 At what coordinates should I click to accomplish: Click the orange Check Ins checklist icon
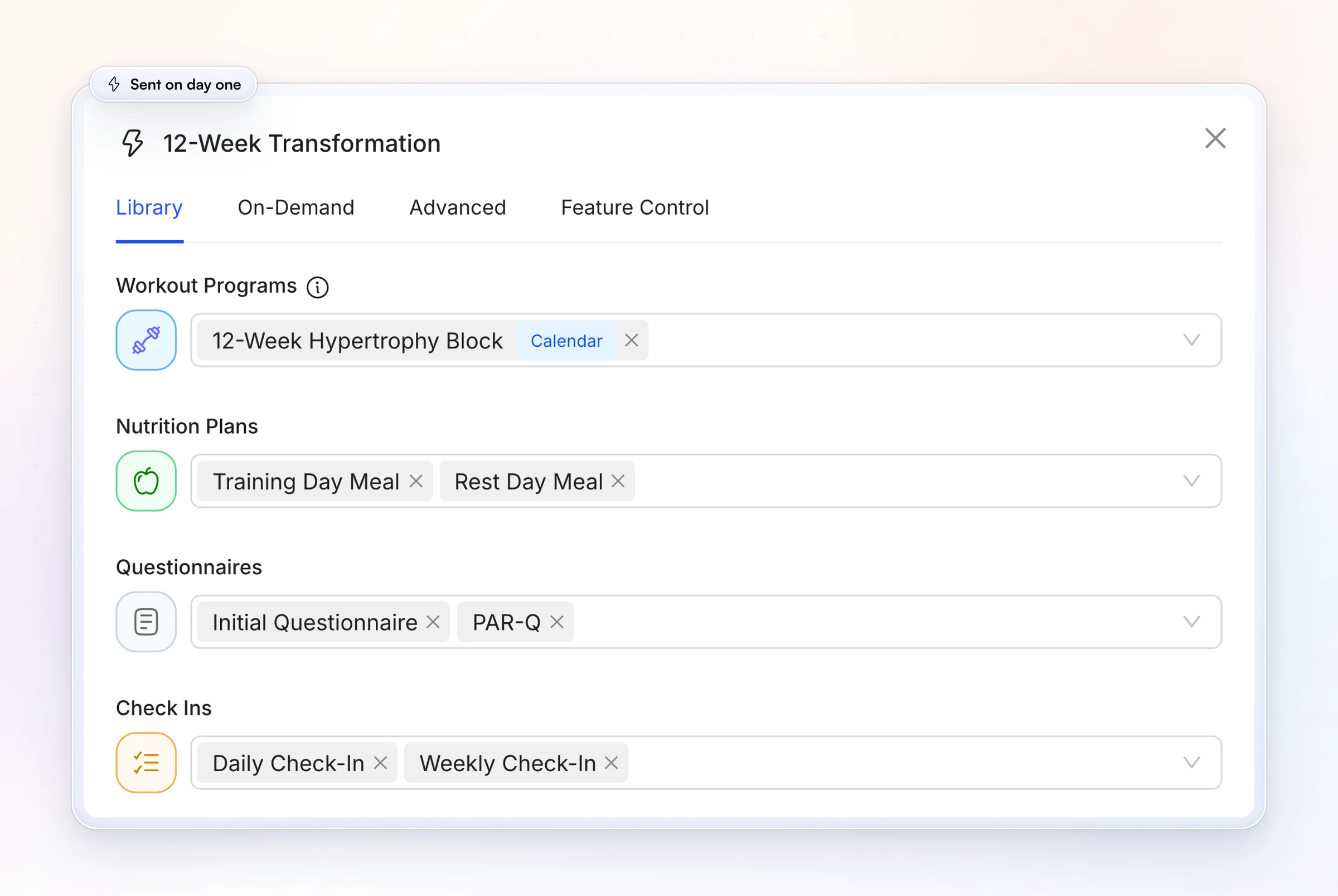click(146, 762)
